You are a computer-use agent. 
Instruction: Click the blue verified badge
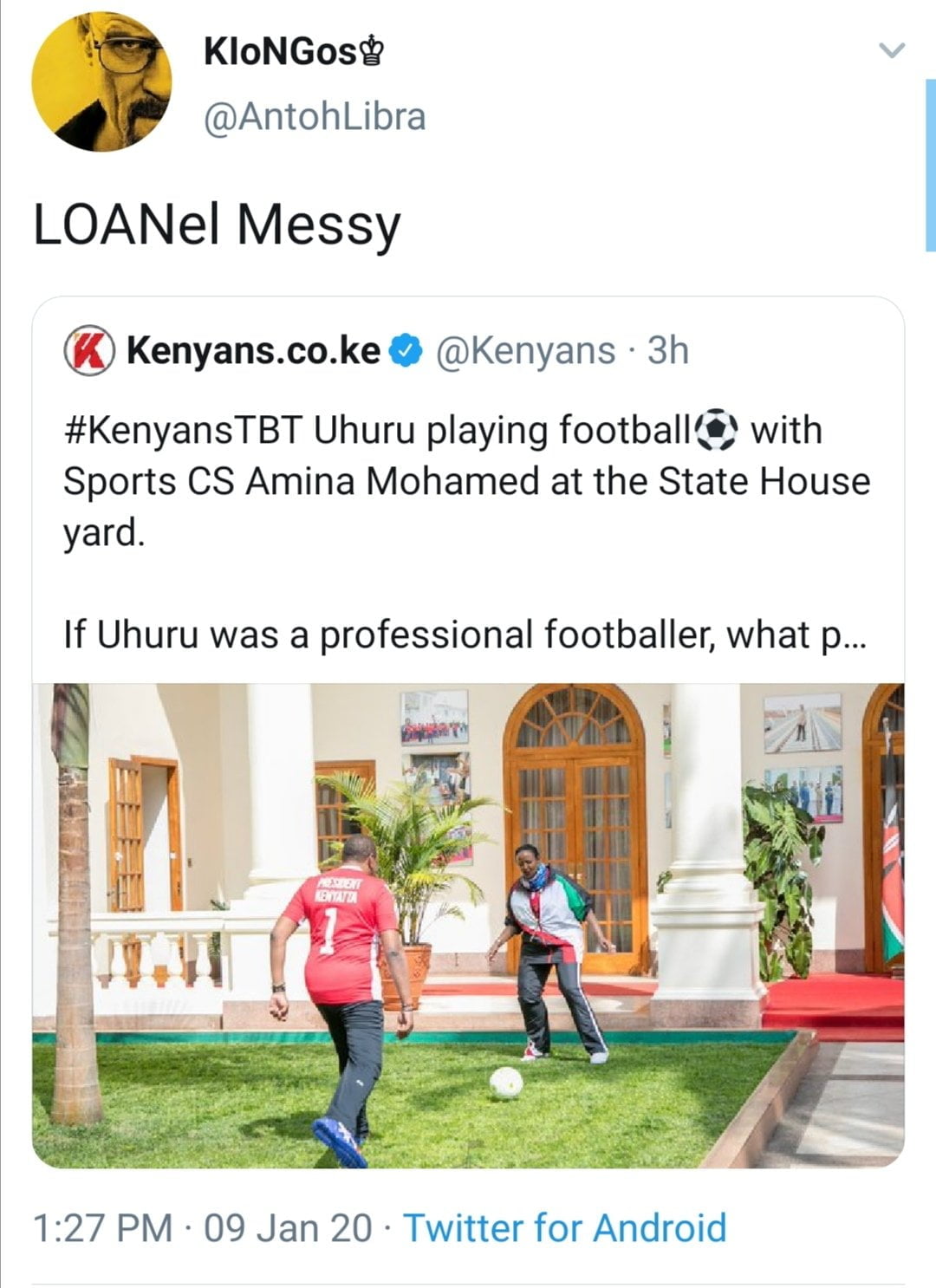click(x=406, y=351)
